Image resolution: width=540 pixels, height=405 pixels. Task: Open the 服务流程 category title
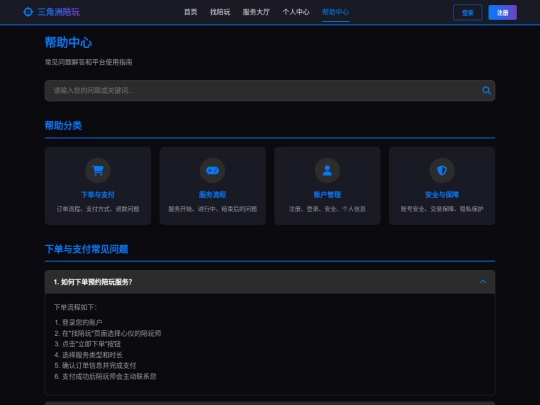(x=212, y=195)
